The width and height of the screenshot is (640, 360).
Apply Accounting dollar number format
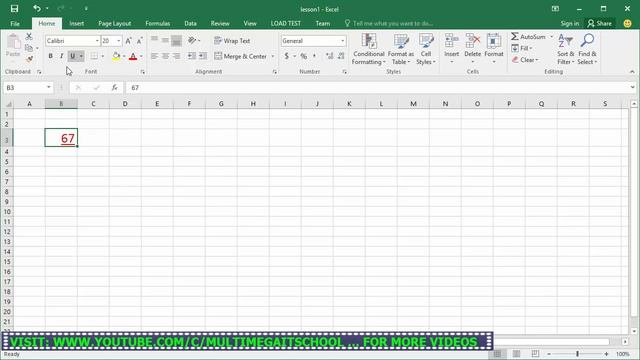tap(287, 56)
